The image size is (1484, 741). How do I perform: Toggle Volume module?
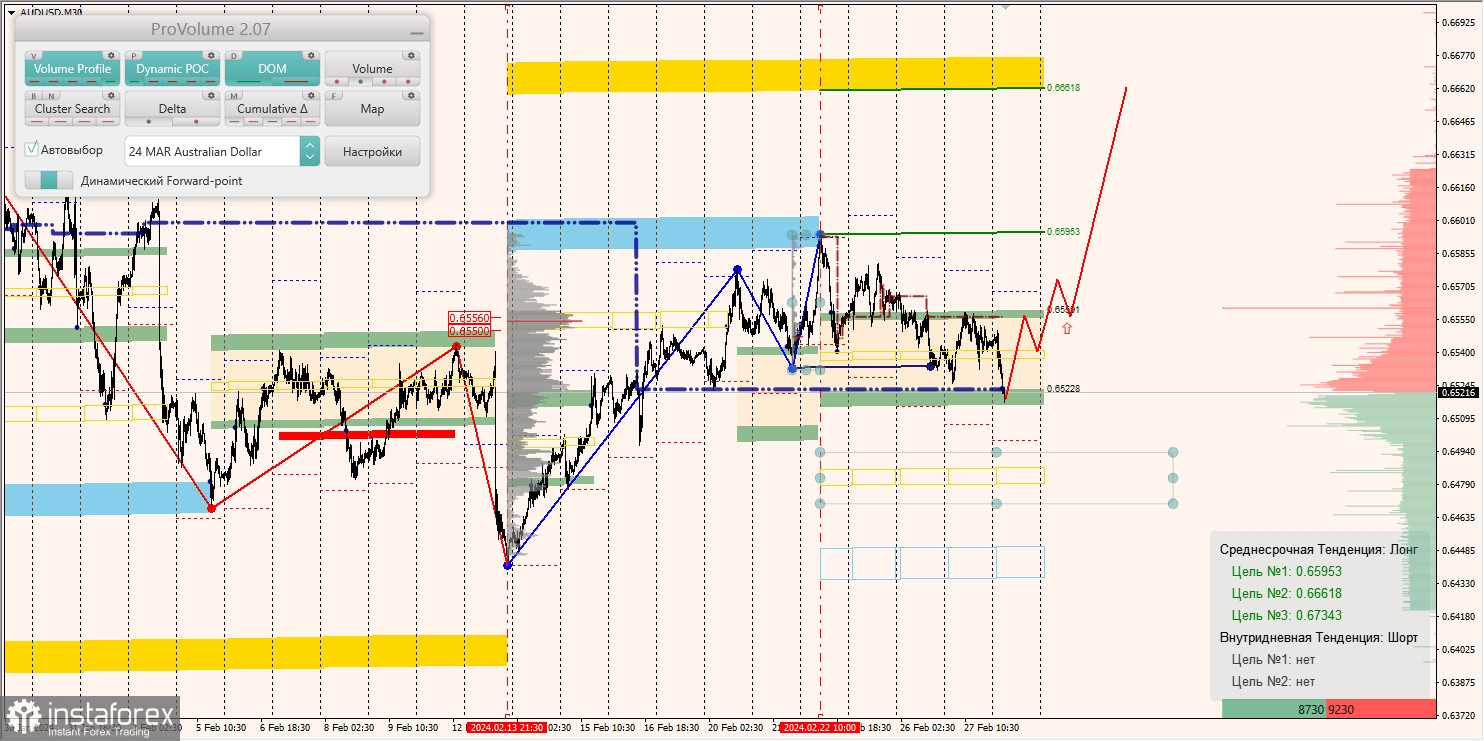tap(372, 69)
